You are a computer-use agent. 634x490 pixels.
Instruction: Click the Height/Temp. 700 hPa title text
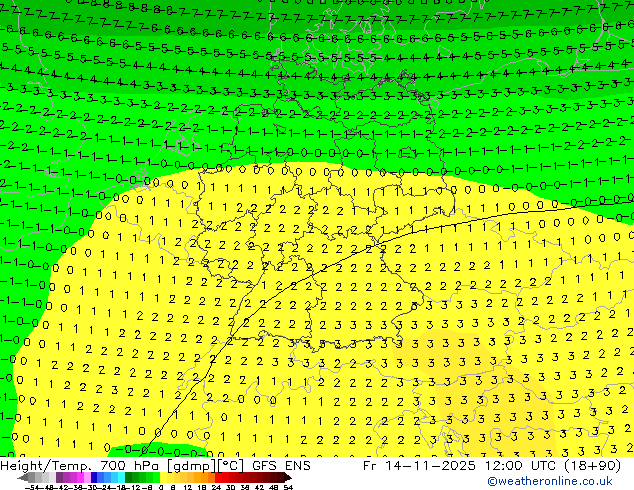click(80, 466)
